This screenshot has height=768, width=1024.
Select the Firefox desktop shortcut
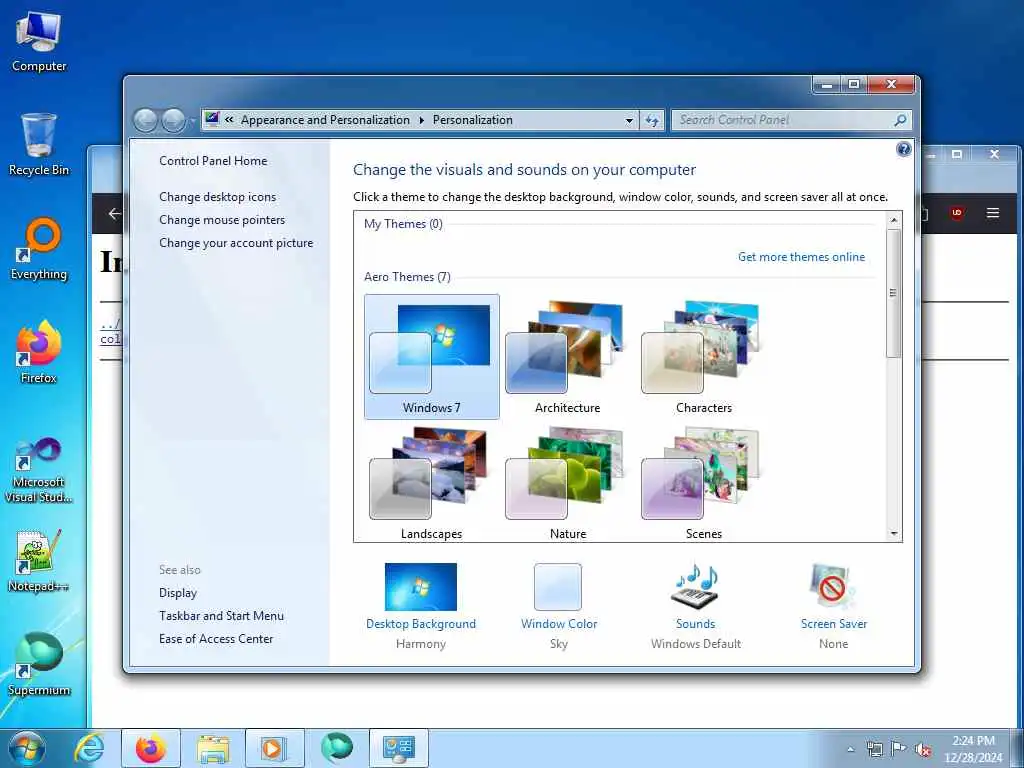39,352
